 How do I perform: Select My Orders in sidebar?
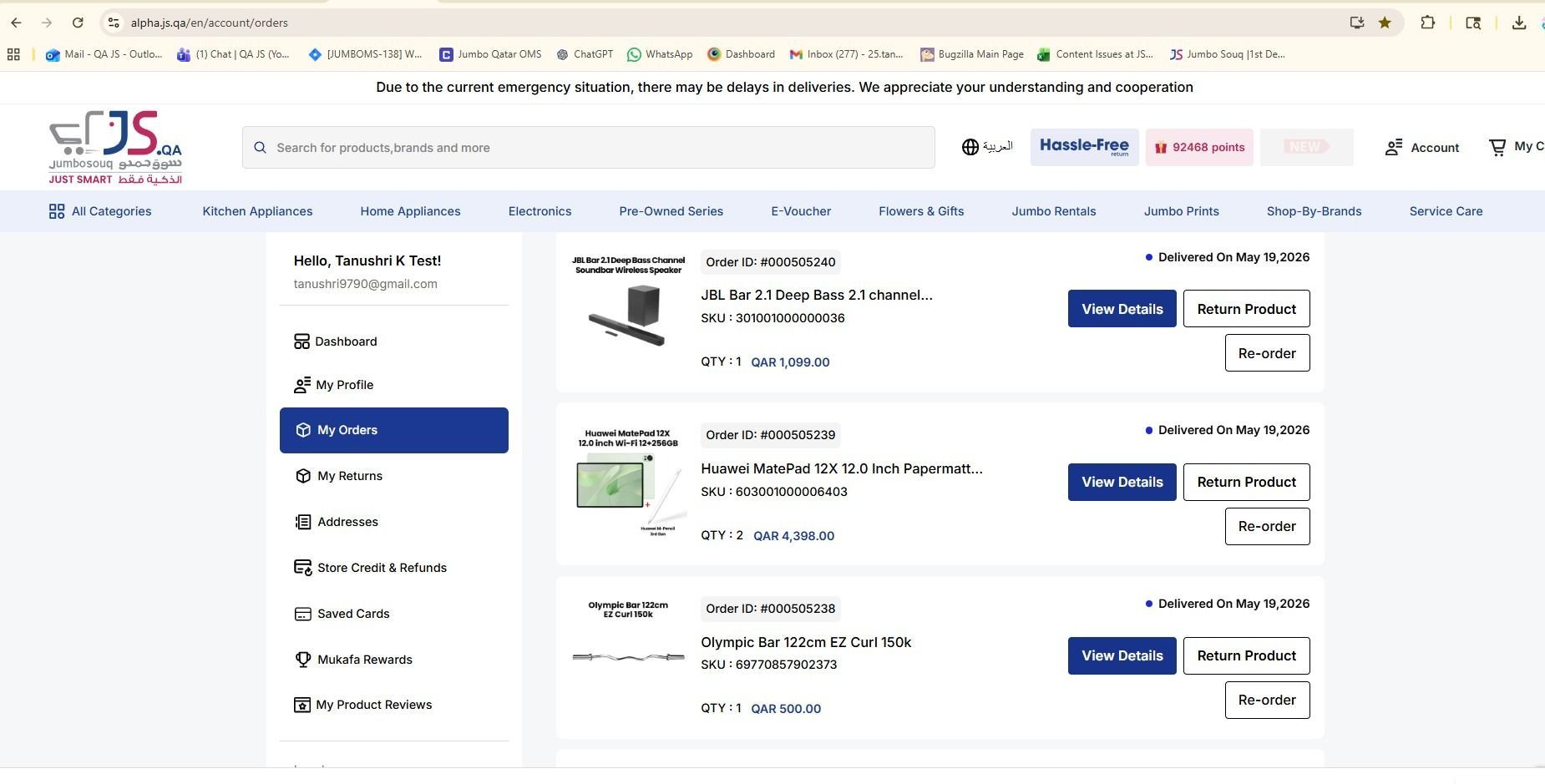393,430
